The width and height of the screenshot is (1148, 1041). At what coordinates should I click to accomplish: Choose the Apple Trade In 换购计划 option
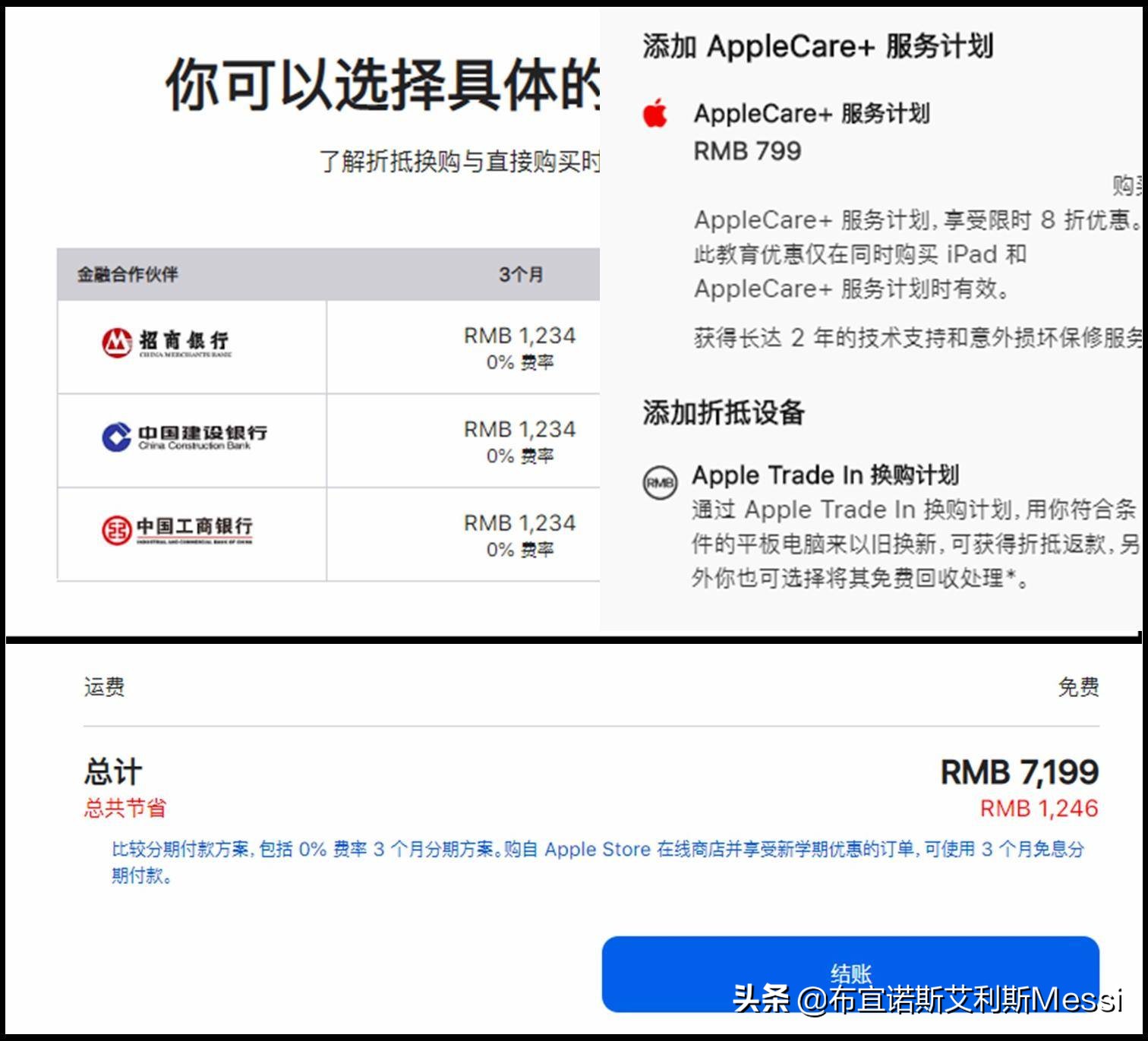825,475
